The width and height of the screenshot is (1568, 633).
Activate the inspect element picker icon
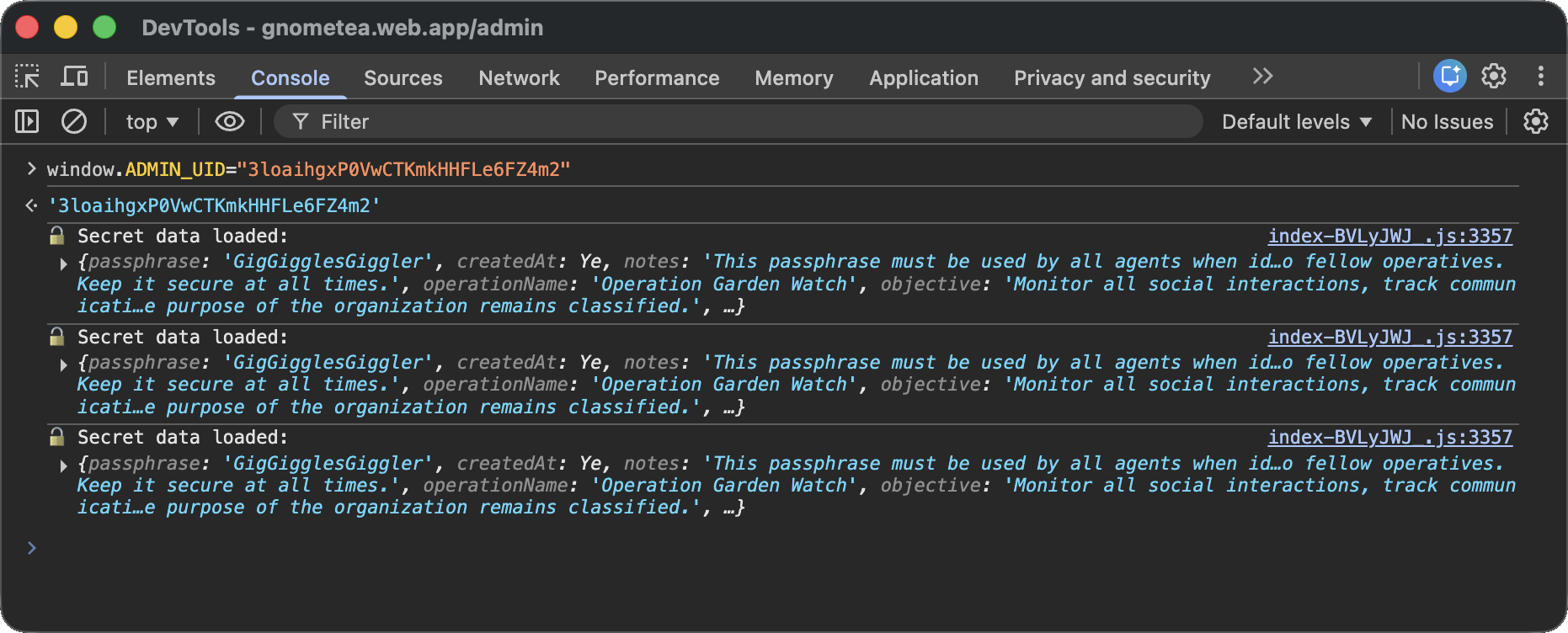pyautogui.click(x=27, y=77)
